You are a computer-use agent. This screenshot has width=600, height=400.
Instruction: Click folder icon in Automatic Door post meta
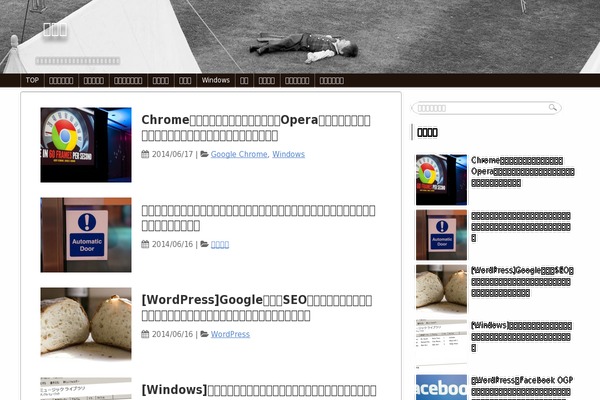click(204, 244)
